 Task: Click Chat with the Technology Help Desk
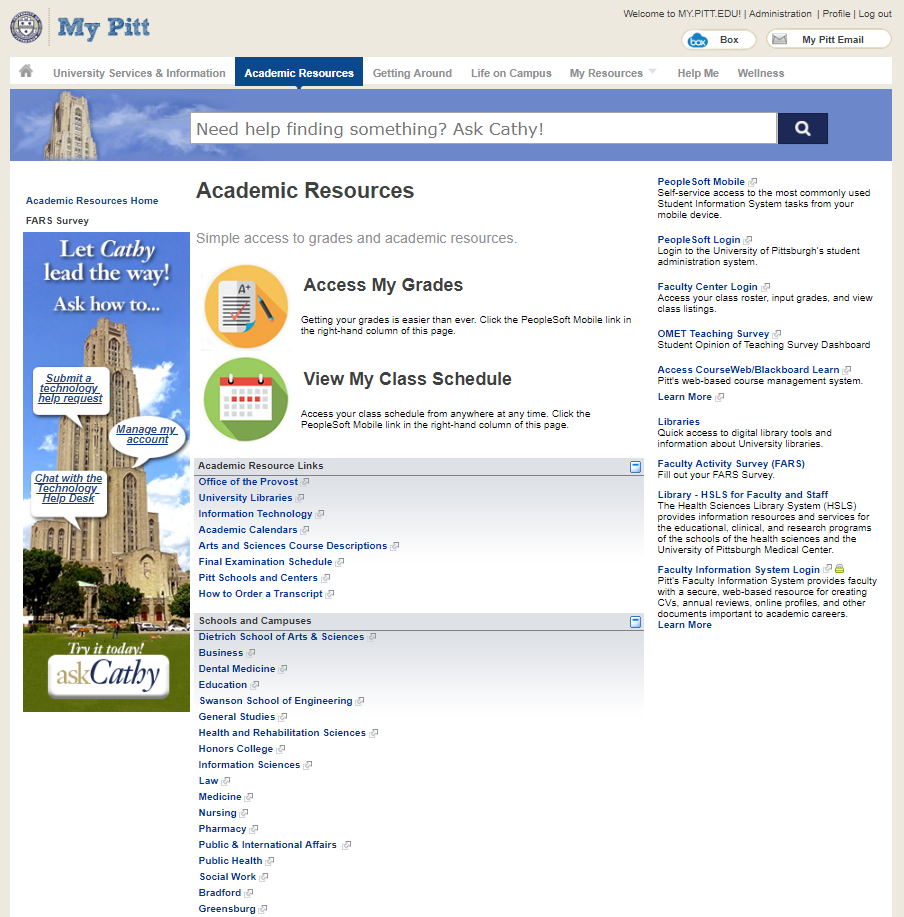pos(68,488)
